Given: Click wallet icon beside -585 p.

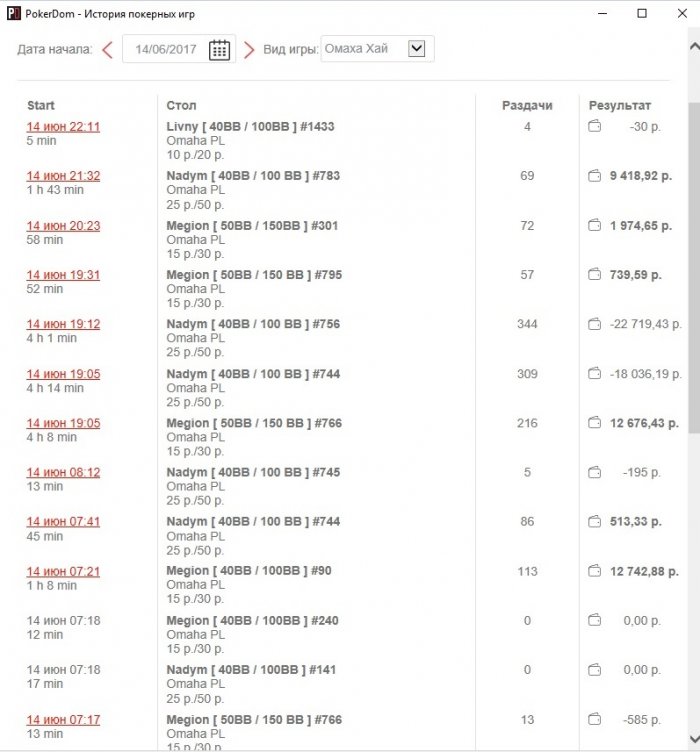Looking at the screenshot, I should (595, 719).
